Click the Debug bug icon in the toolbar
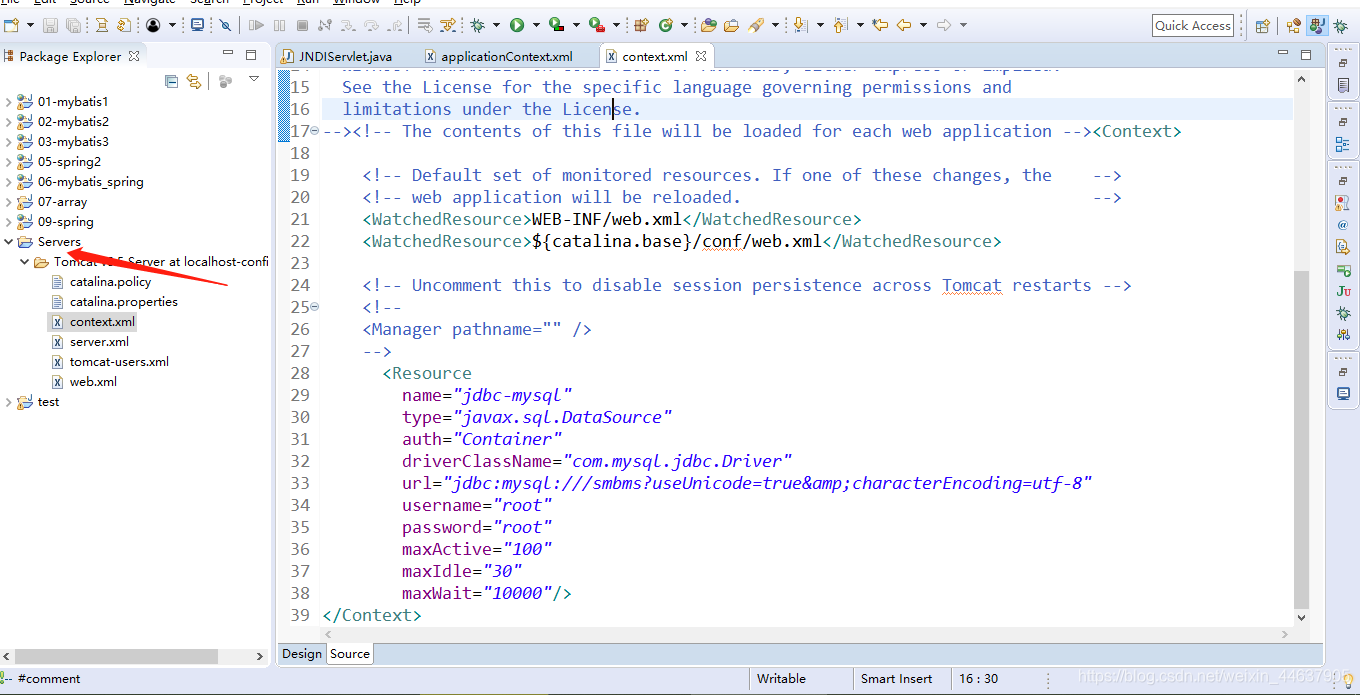The height and width of the screenshot is (695, 1360). tap(478, 25)
